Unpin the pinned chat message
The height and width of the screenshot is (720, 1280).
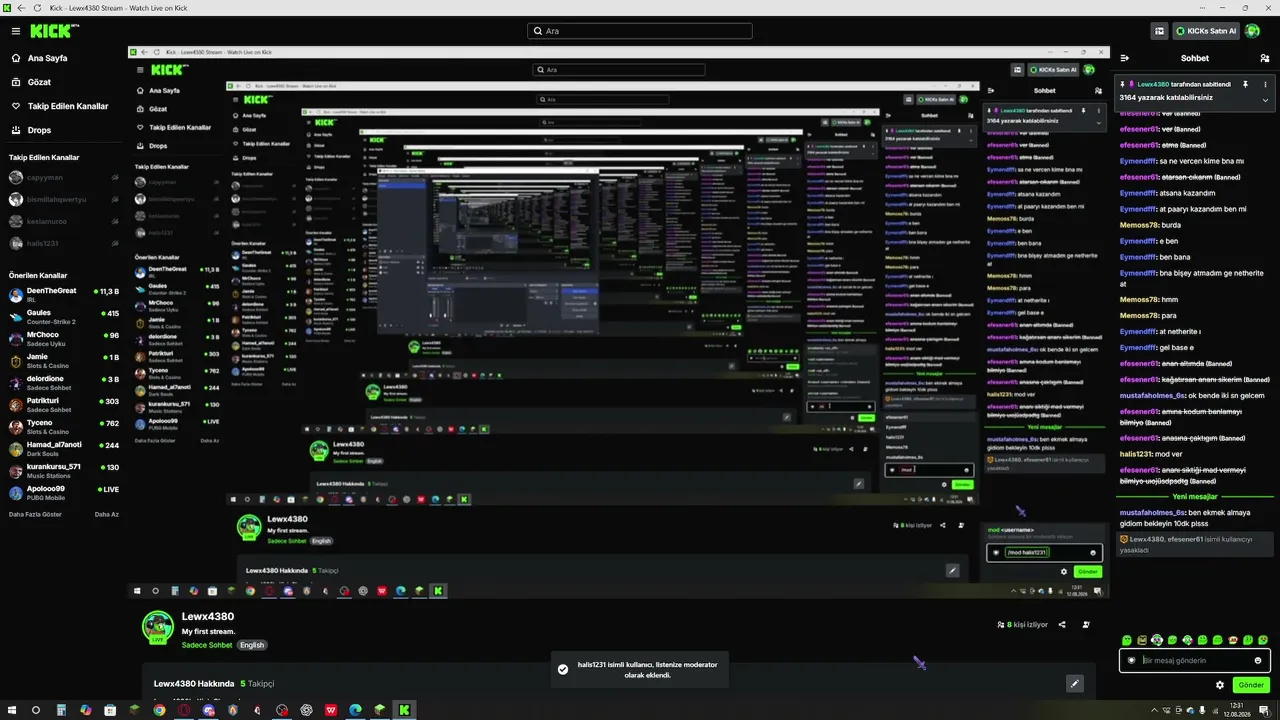point(1245,84)
